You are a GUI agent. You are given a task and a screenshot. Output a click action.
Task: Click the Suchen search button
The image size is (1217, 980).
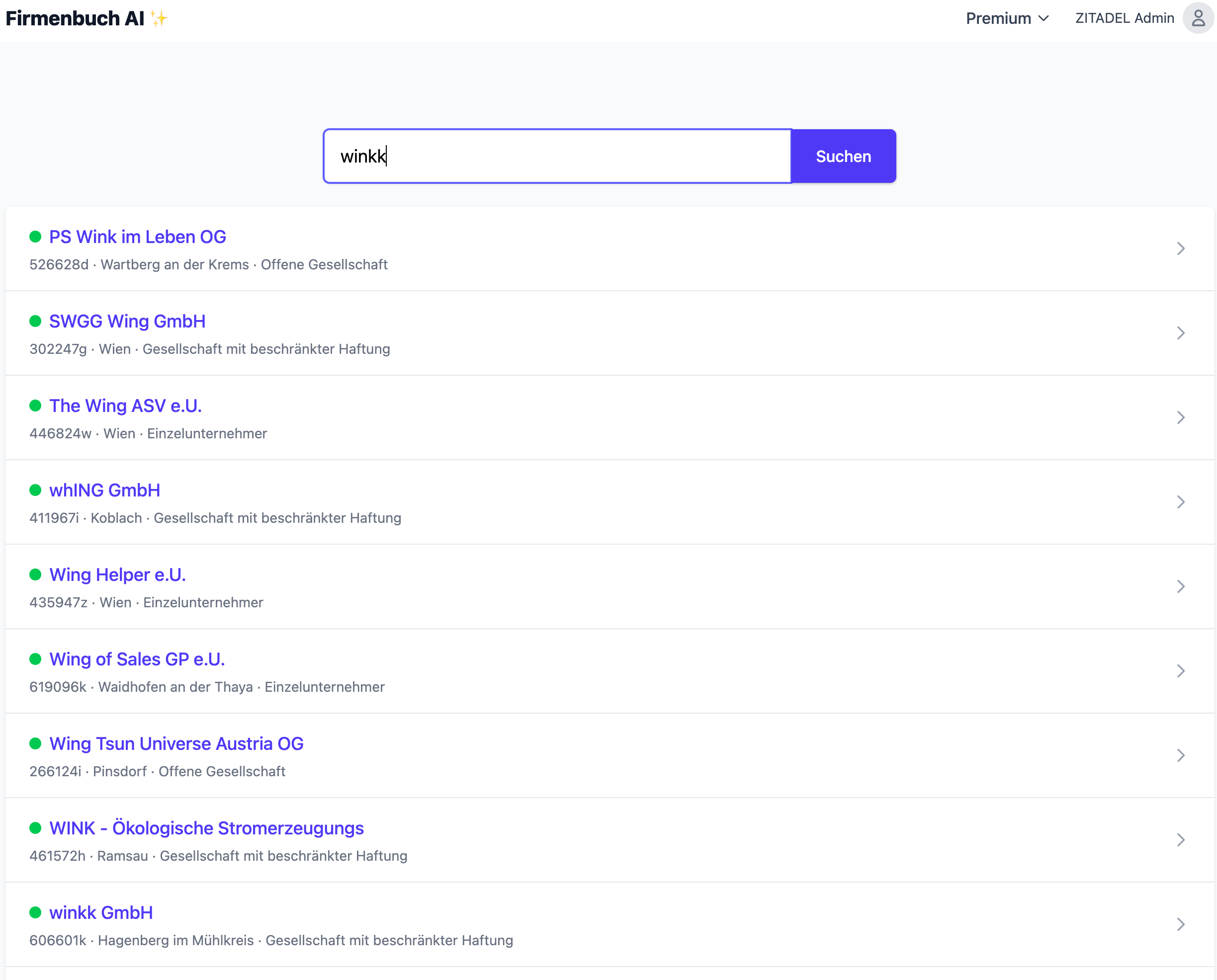(843, 157)
